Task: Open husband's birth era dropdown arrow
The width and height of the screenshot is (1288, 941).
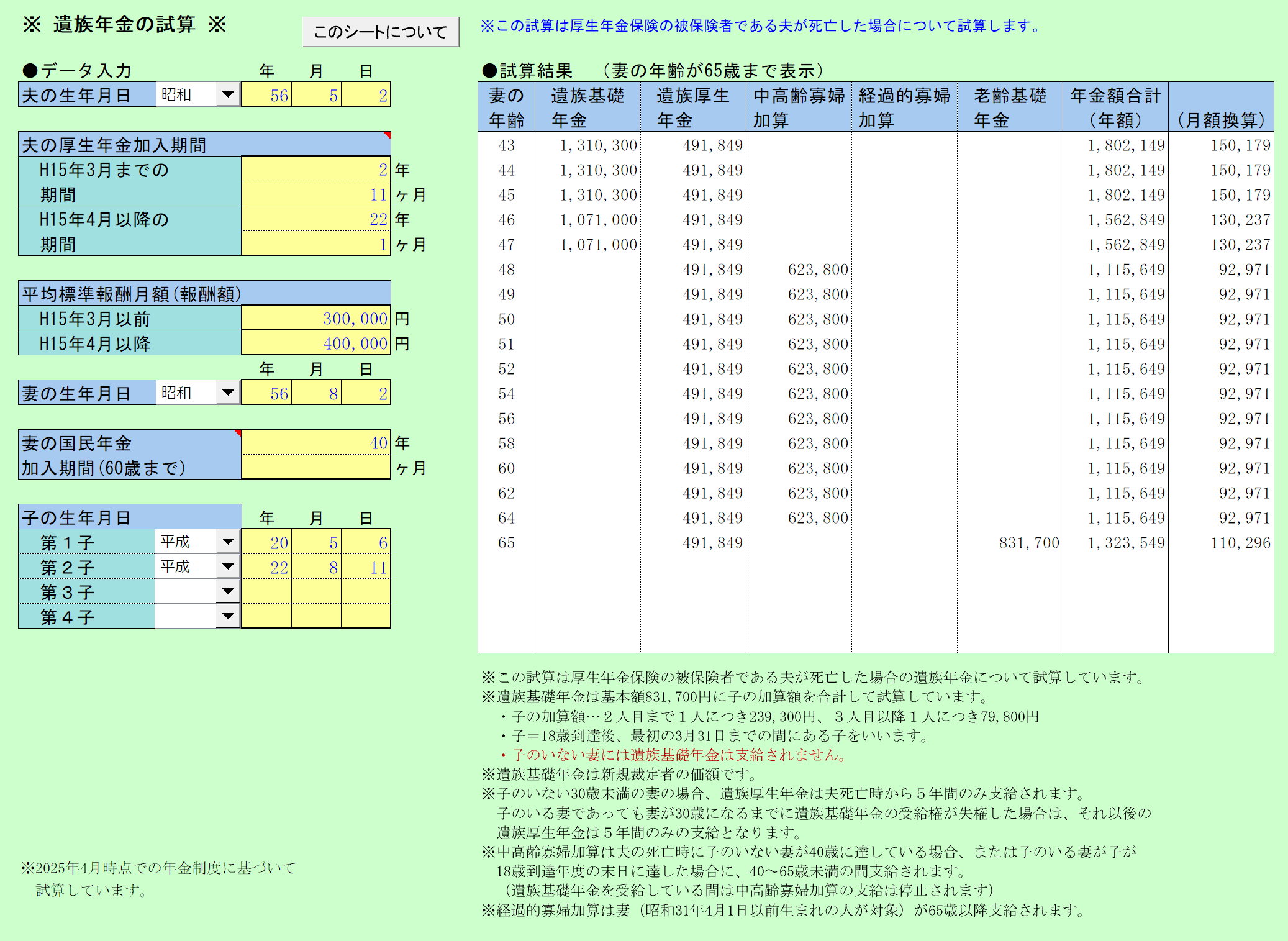Action: 228,95
